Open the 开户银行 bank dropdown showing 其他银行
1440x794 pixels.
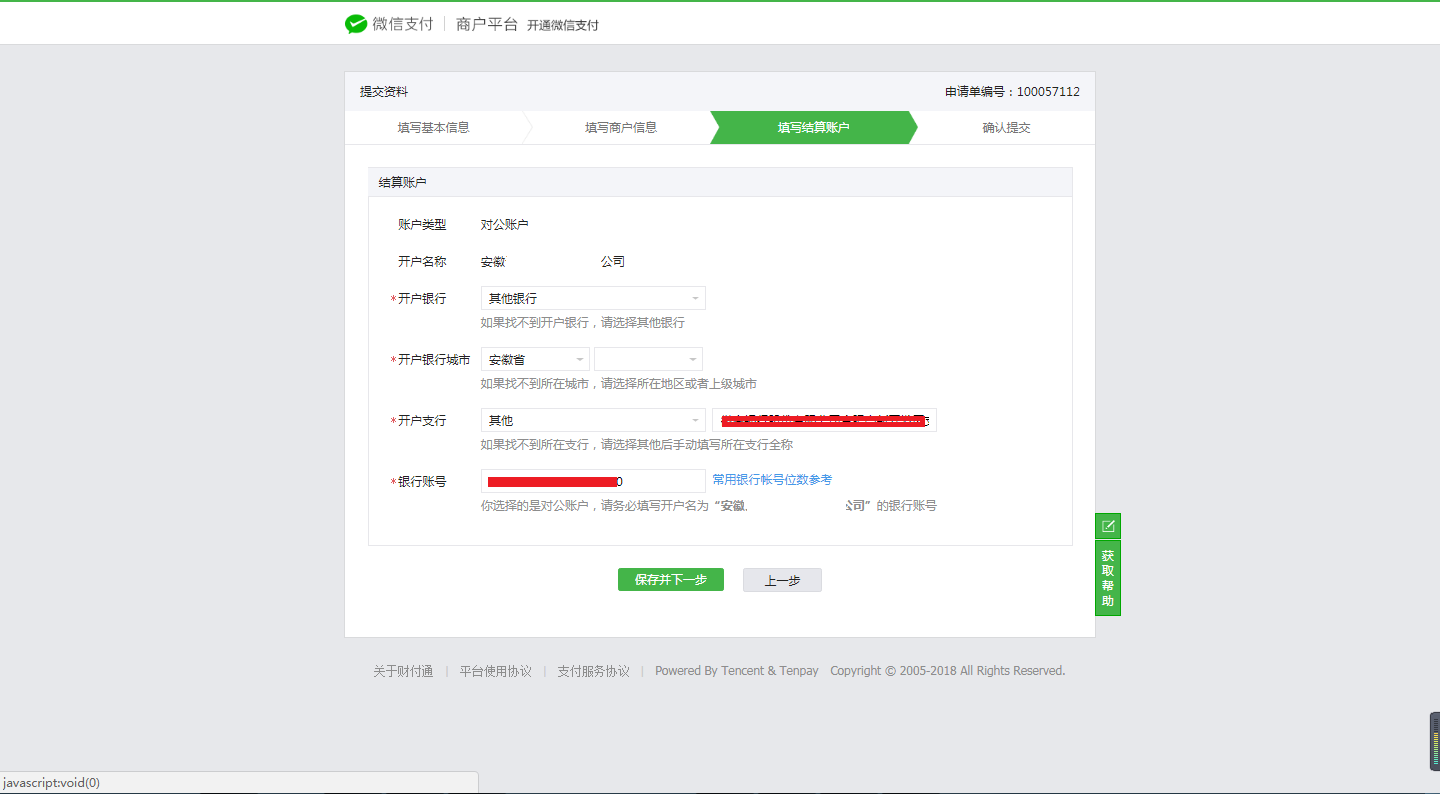coord(592,298)
